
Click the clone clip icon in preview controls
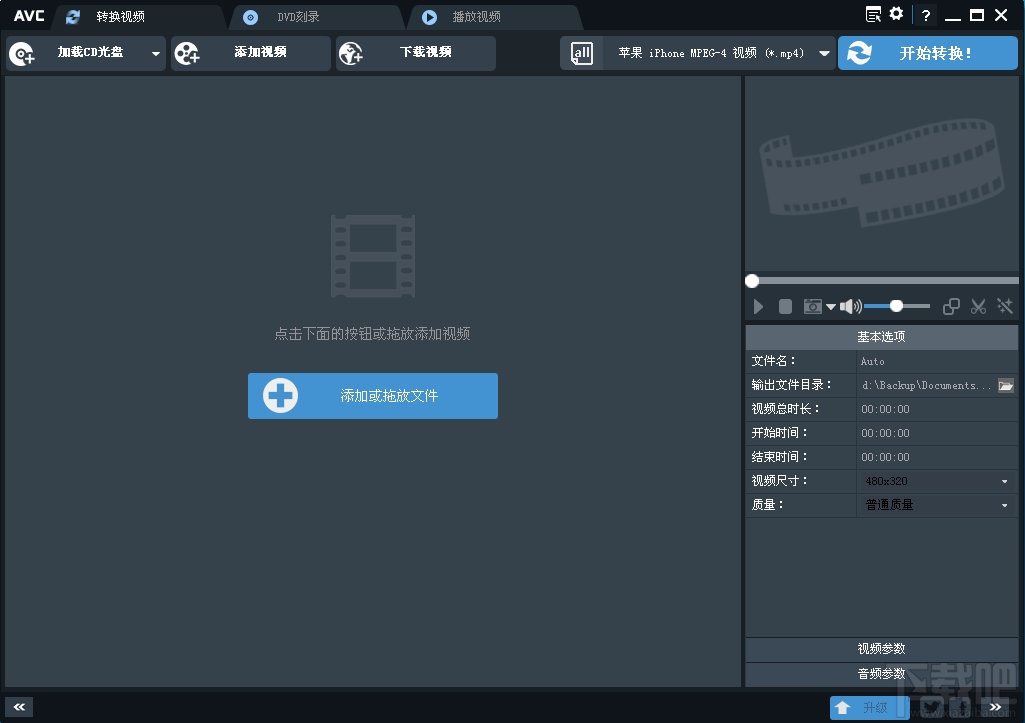tap(950, 306)
